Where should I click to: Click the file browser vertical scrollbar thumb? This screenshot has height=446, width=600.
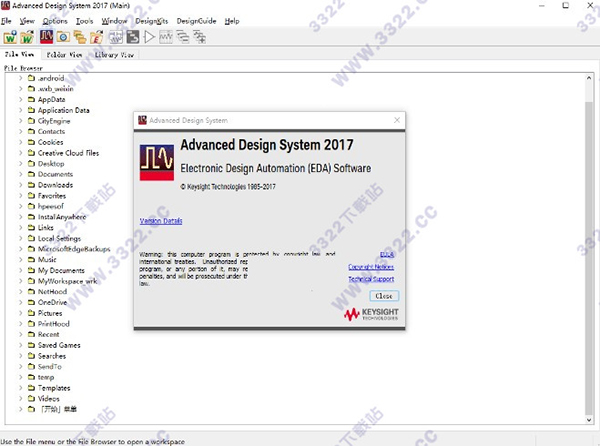589,258
